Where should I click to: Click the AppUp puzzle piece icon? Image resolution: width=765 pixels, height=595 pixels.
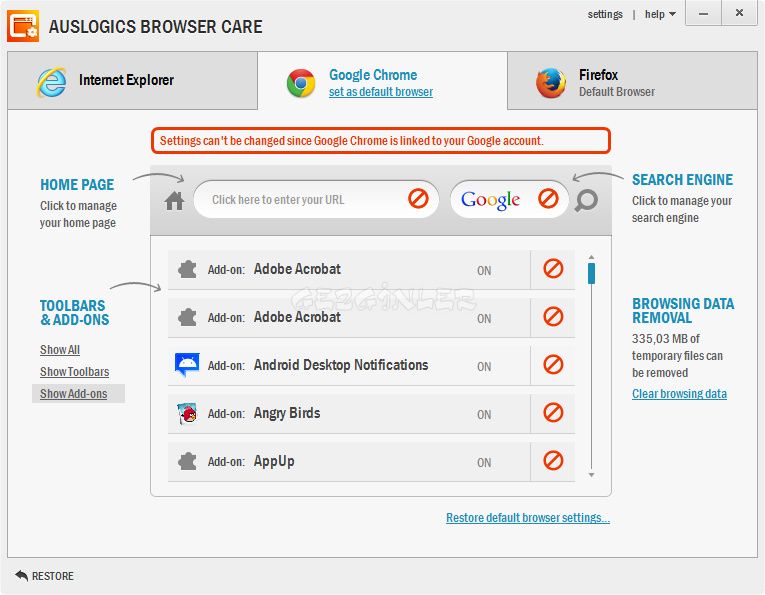tap(187, 461)
